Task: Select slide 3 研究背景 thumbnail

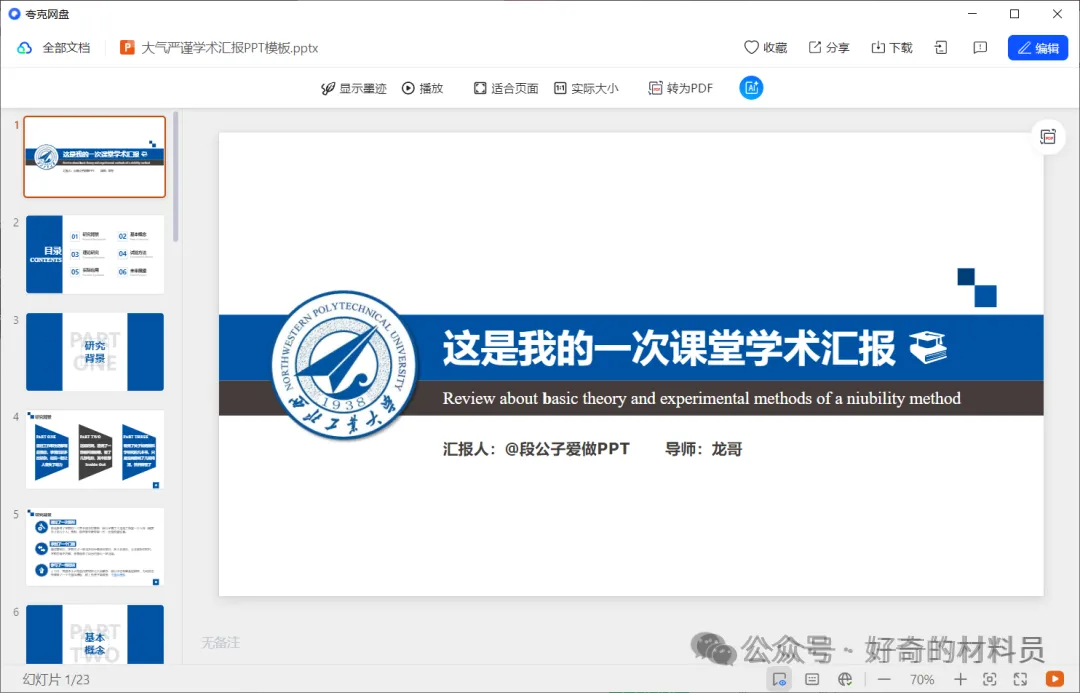Action: pyautogui.click(x=95, y=352)
